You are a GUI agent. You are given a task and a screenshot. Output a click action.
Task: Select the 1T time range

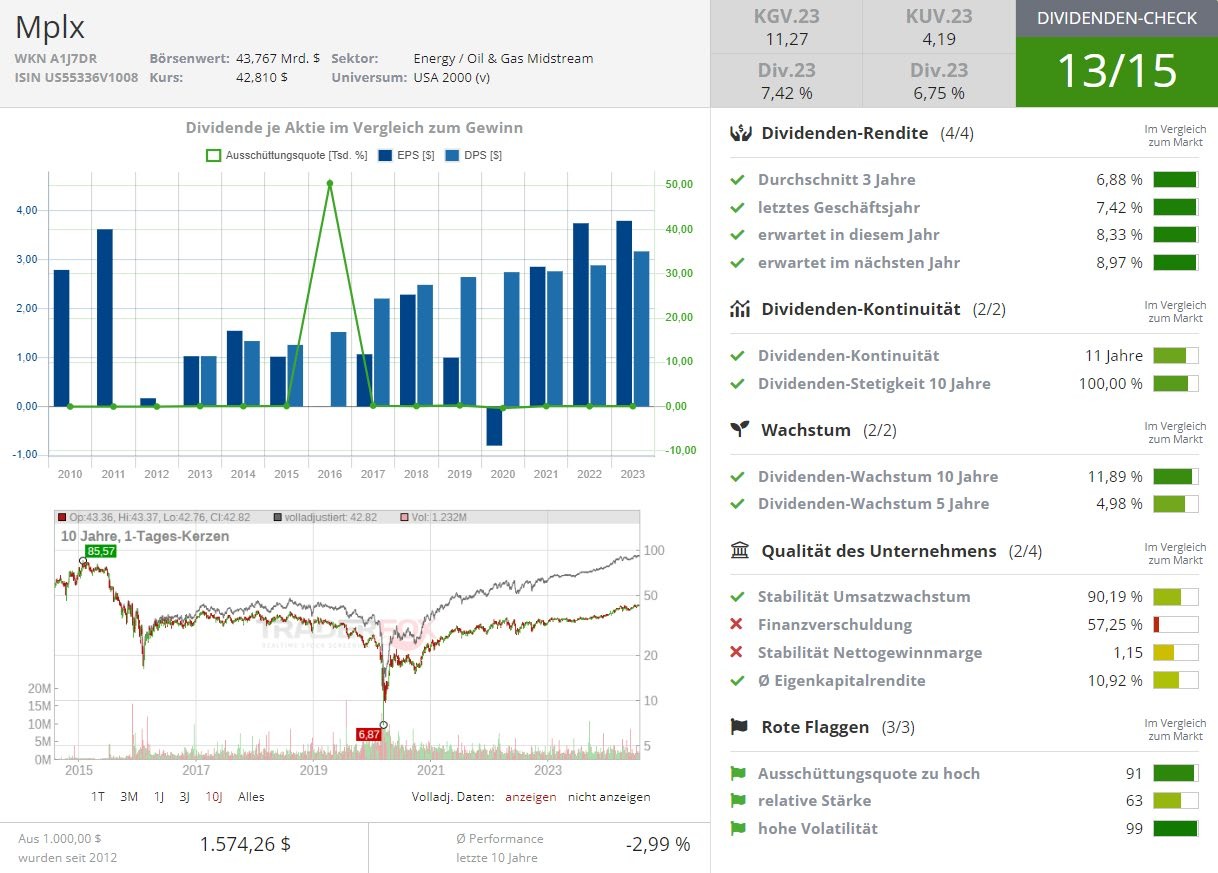(x=98, y=797)
